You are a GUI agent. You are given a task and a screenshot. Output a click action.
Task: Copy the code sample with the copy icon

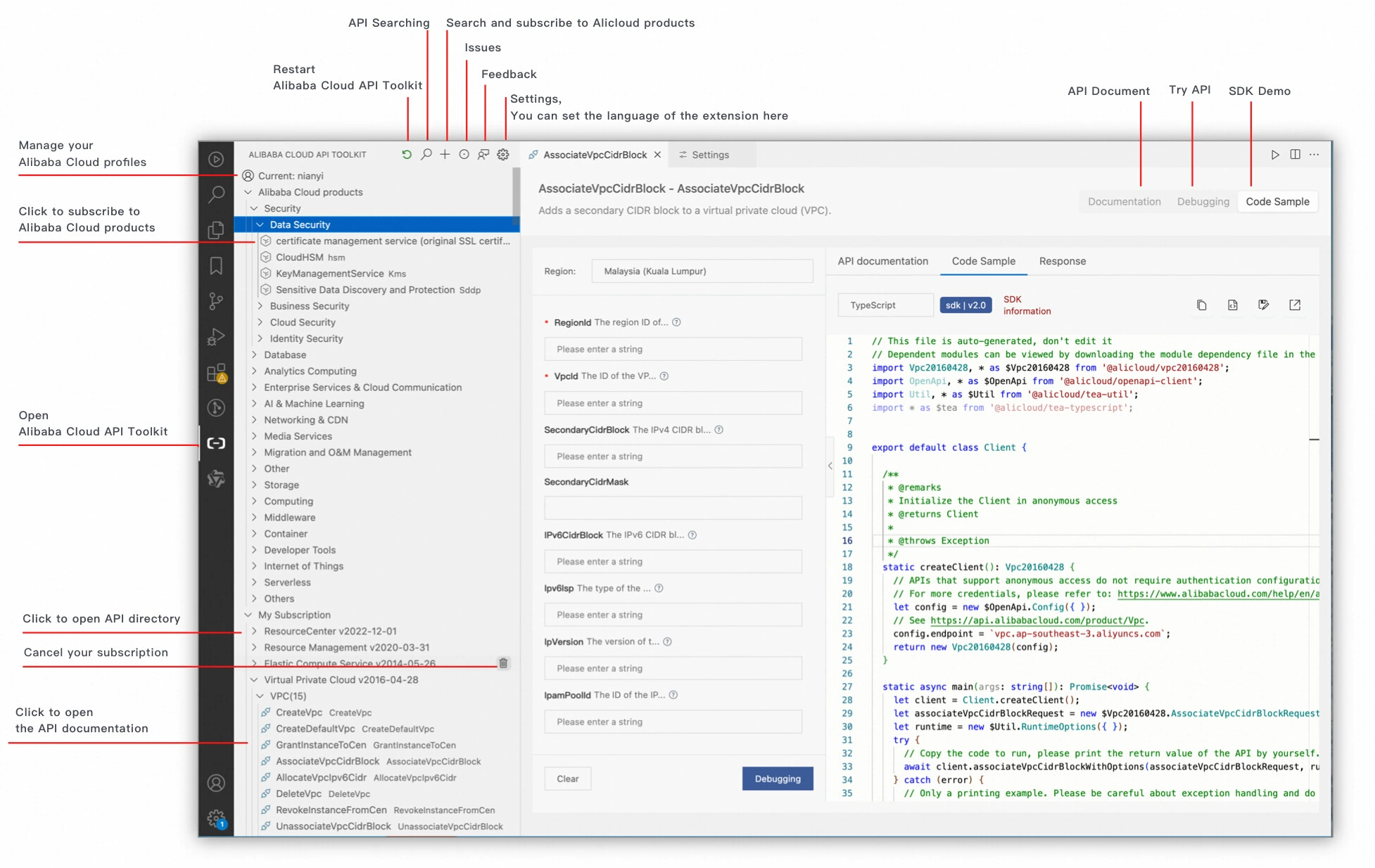[1202, 305]
